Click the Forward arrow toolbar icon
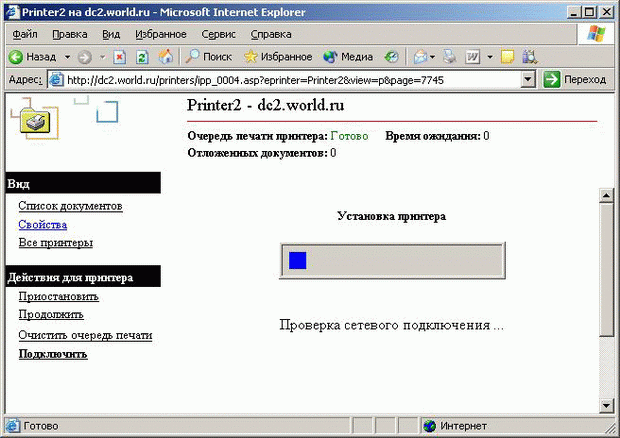Viewport: 620px width, 438px height. (84, 57)
